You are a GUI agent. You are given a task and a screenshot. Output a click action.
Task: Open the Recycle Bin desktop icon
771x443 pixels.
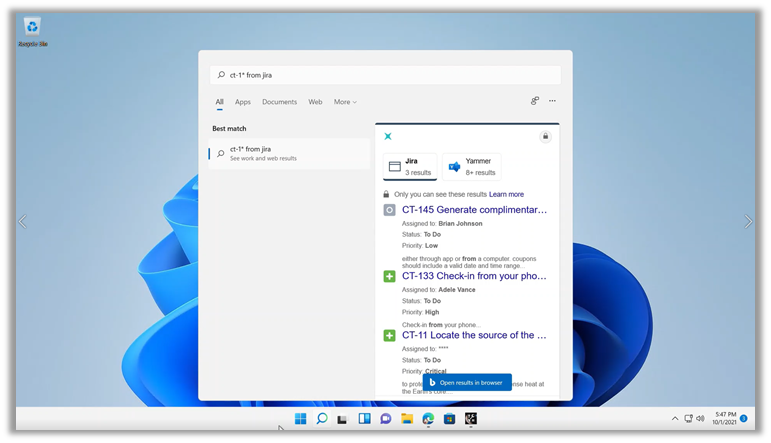click(x=32, y=31)
